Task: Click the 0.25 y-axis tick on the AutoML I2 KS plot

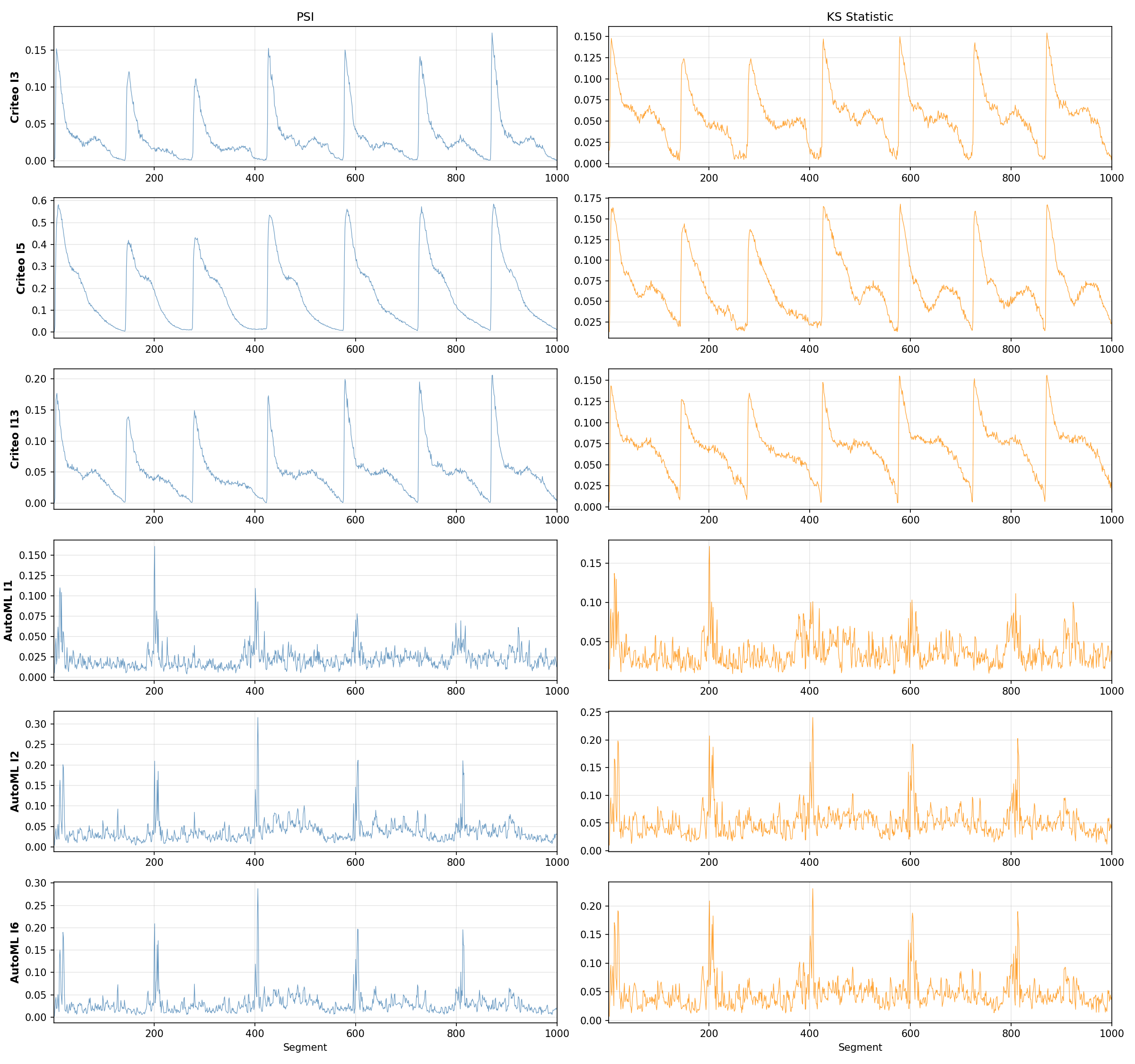Action: coord(592,712)
